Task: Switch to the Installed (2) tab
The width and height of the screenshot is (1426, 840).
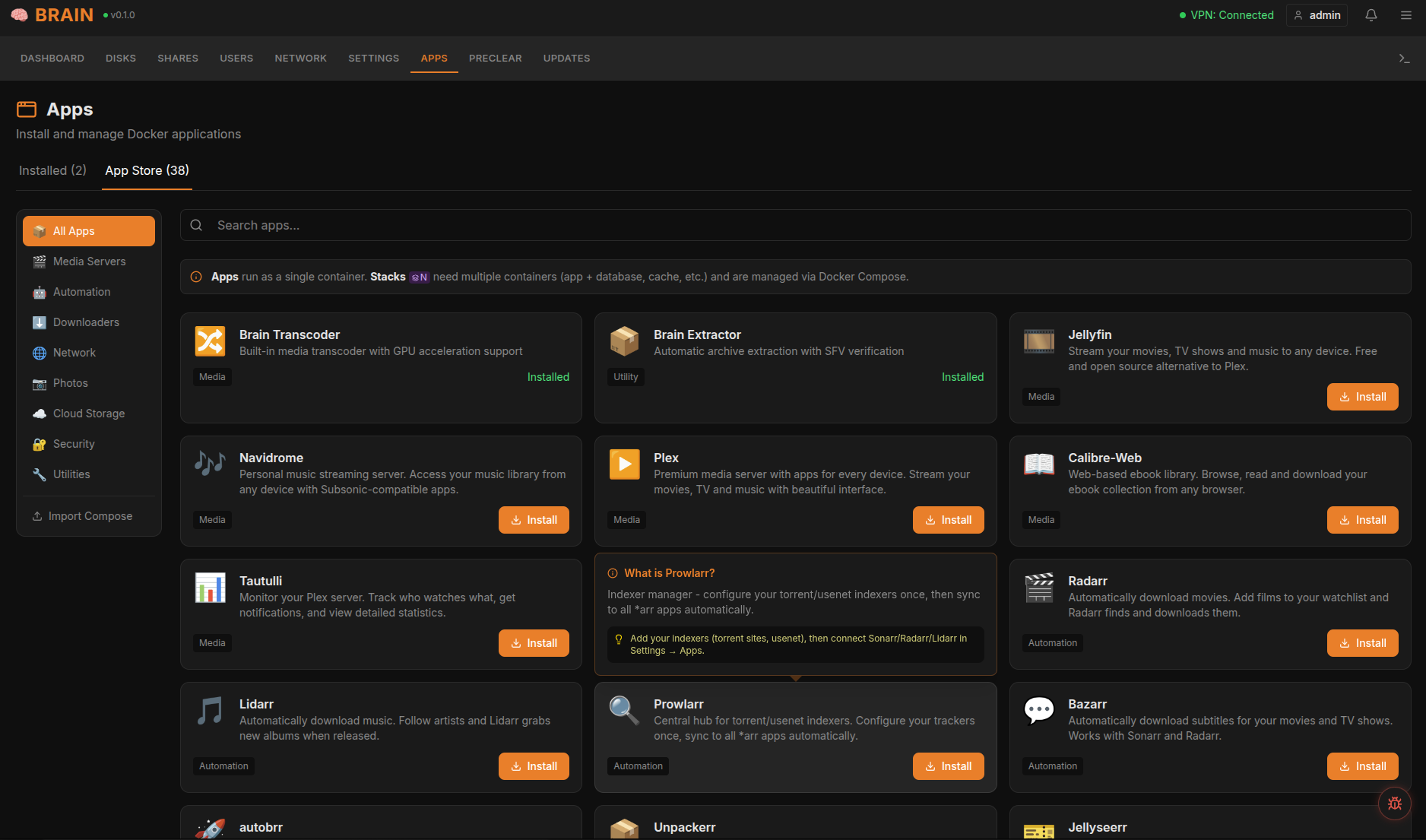Action: coord(52,170)
